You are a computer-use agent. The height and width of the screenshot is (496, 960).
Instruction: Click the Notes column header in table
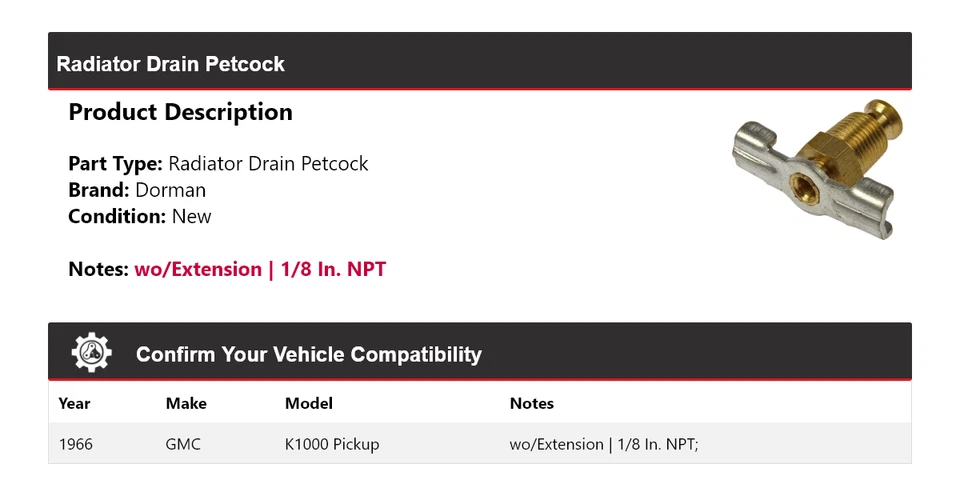click(x=531, y=404)
